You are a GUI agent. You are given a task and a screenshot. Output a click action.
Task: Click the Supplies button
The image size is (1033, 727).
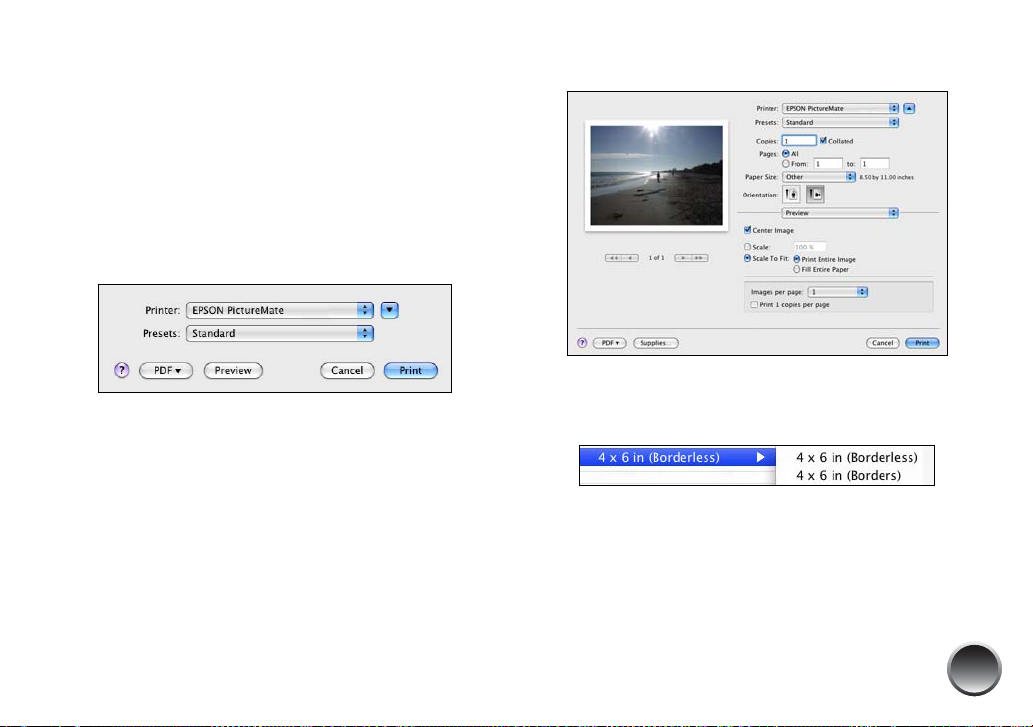click(x=656, y=343)
